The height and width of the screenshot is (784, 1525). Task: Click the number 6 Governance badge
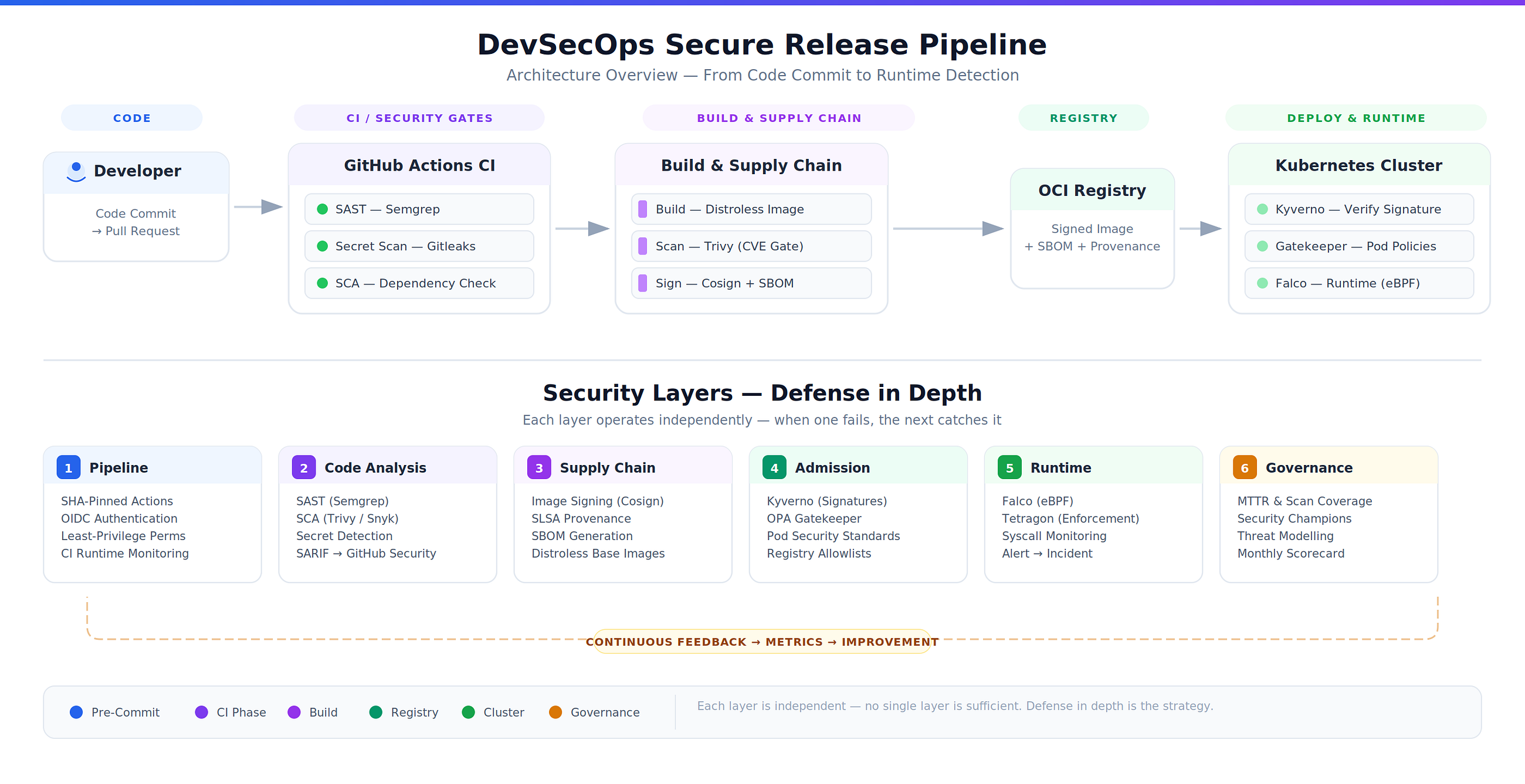1245,467
